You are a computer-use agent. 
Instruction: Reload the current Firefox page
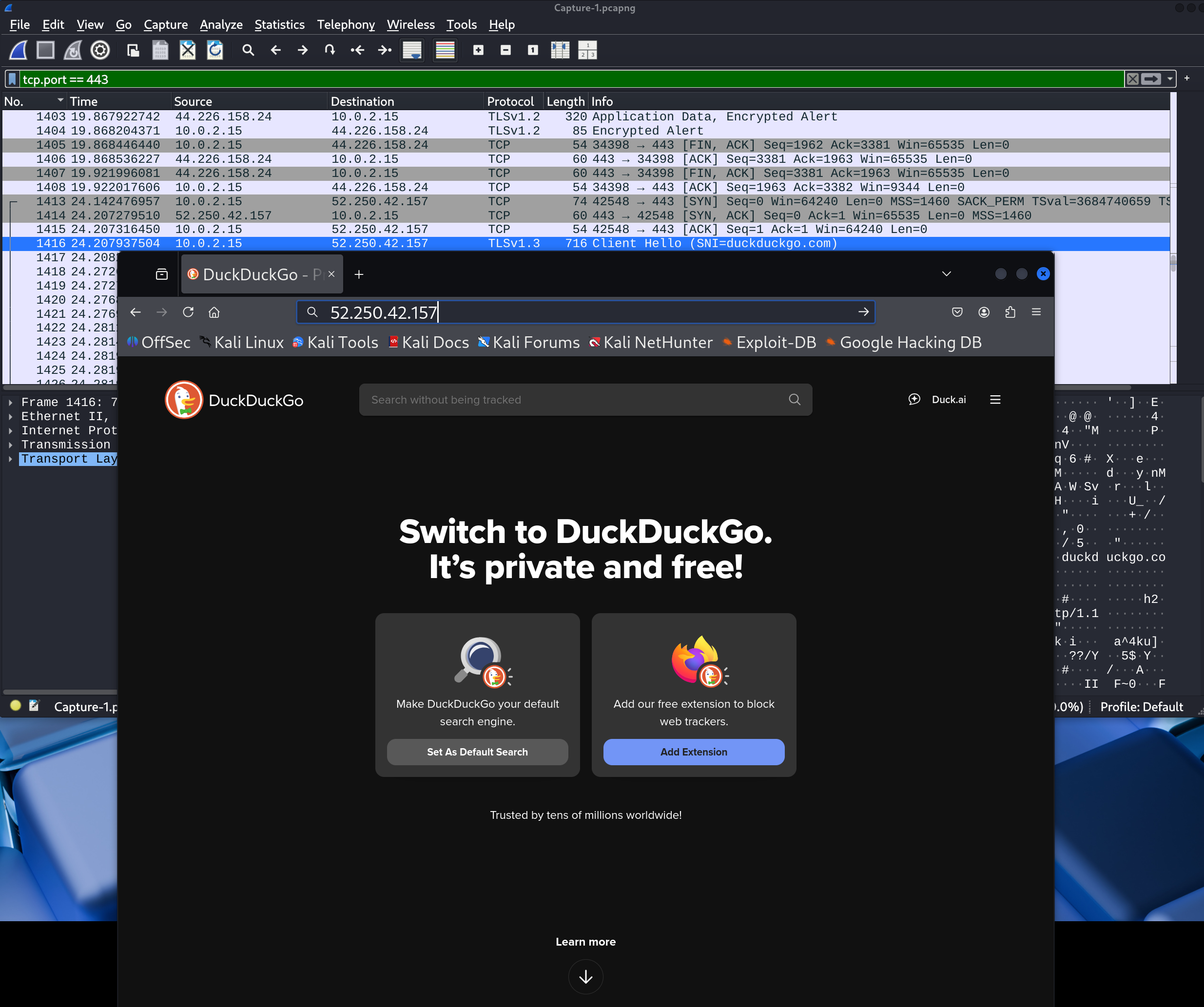pyautogui.click(x=188, y=312)
